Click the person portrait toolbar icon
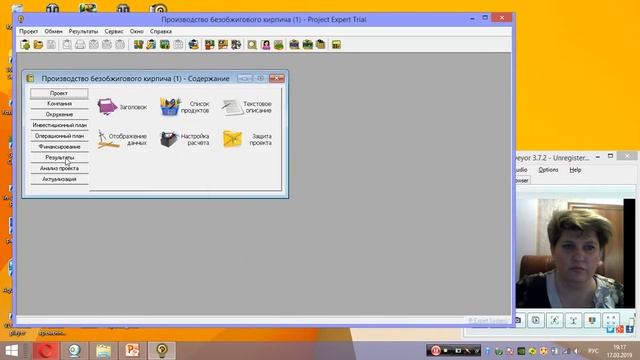640x360 pixels. [x=266, y=44]
